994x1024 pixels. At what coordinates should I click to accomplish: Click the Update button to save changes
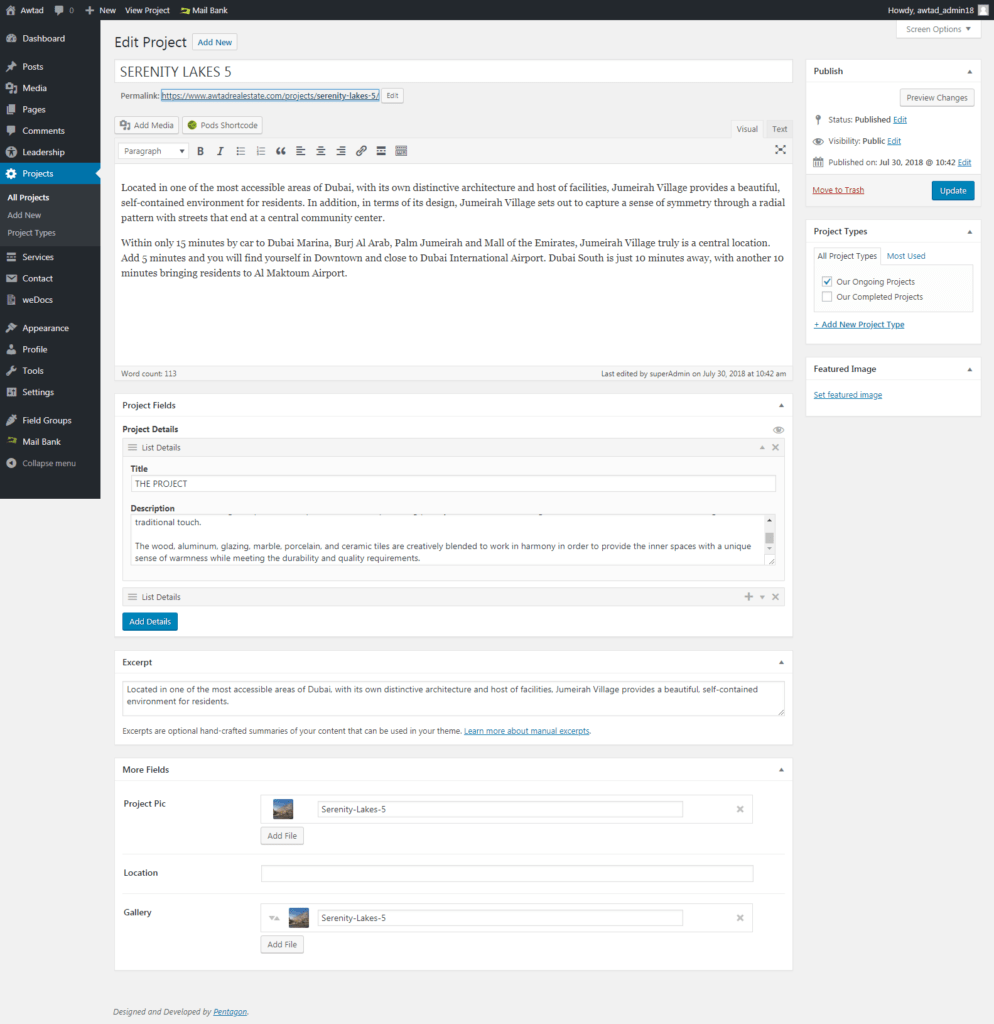(x=952, y=189)
